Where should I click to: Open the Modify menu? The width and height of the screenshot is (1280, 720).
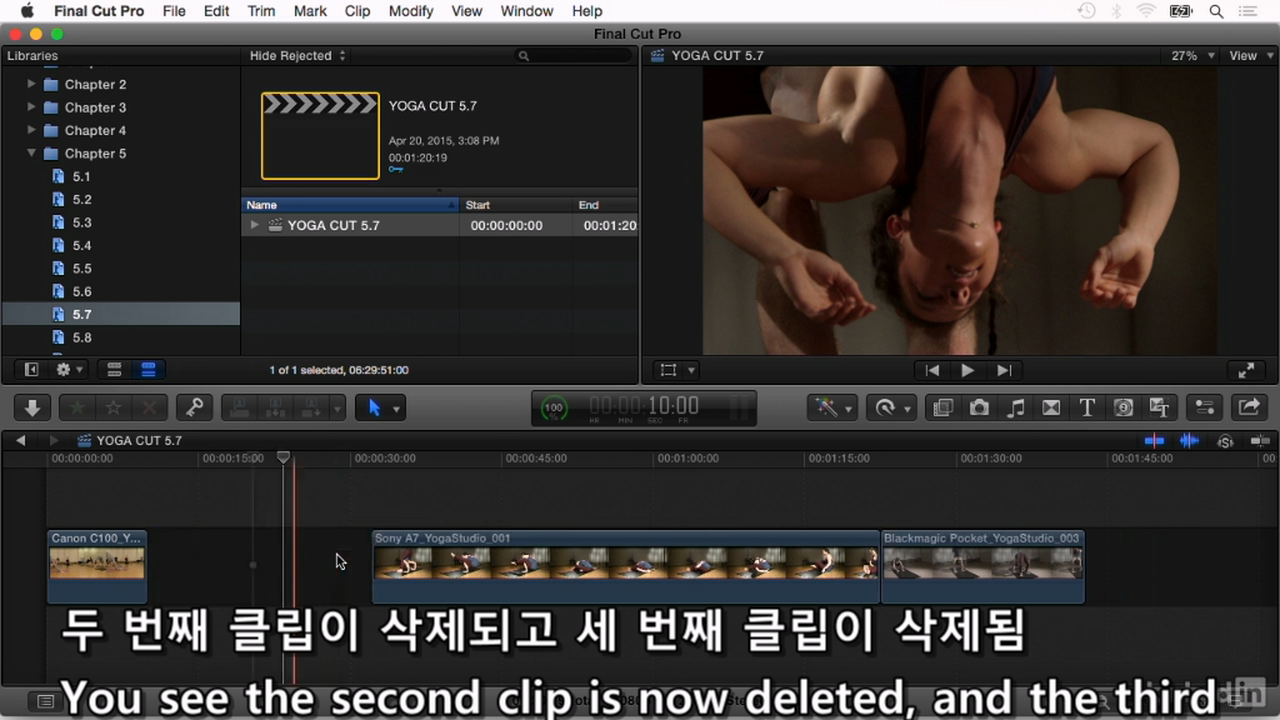(x=410, y=11)
